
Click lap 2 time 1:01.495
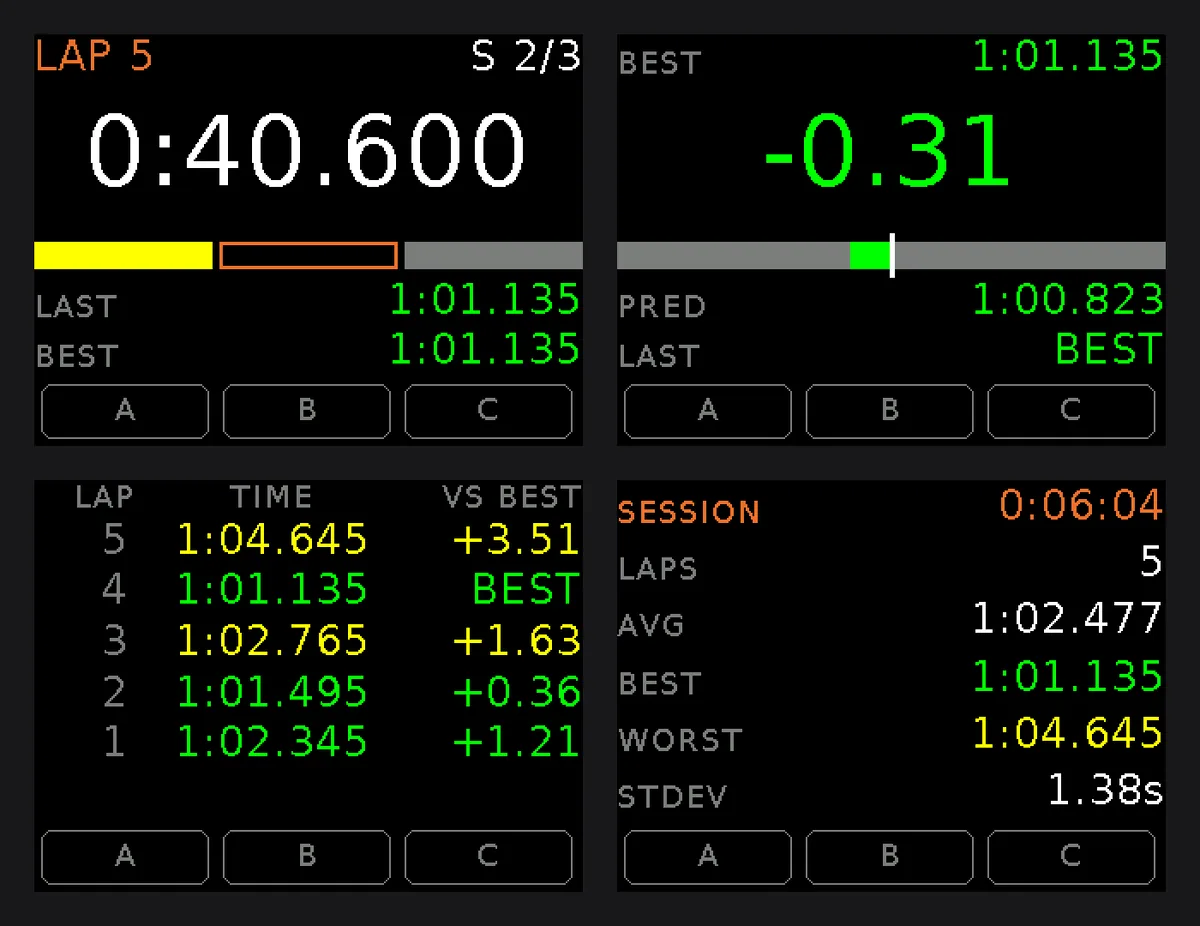tap(272, 691)
